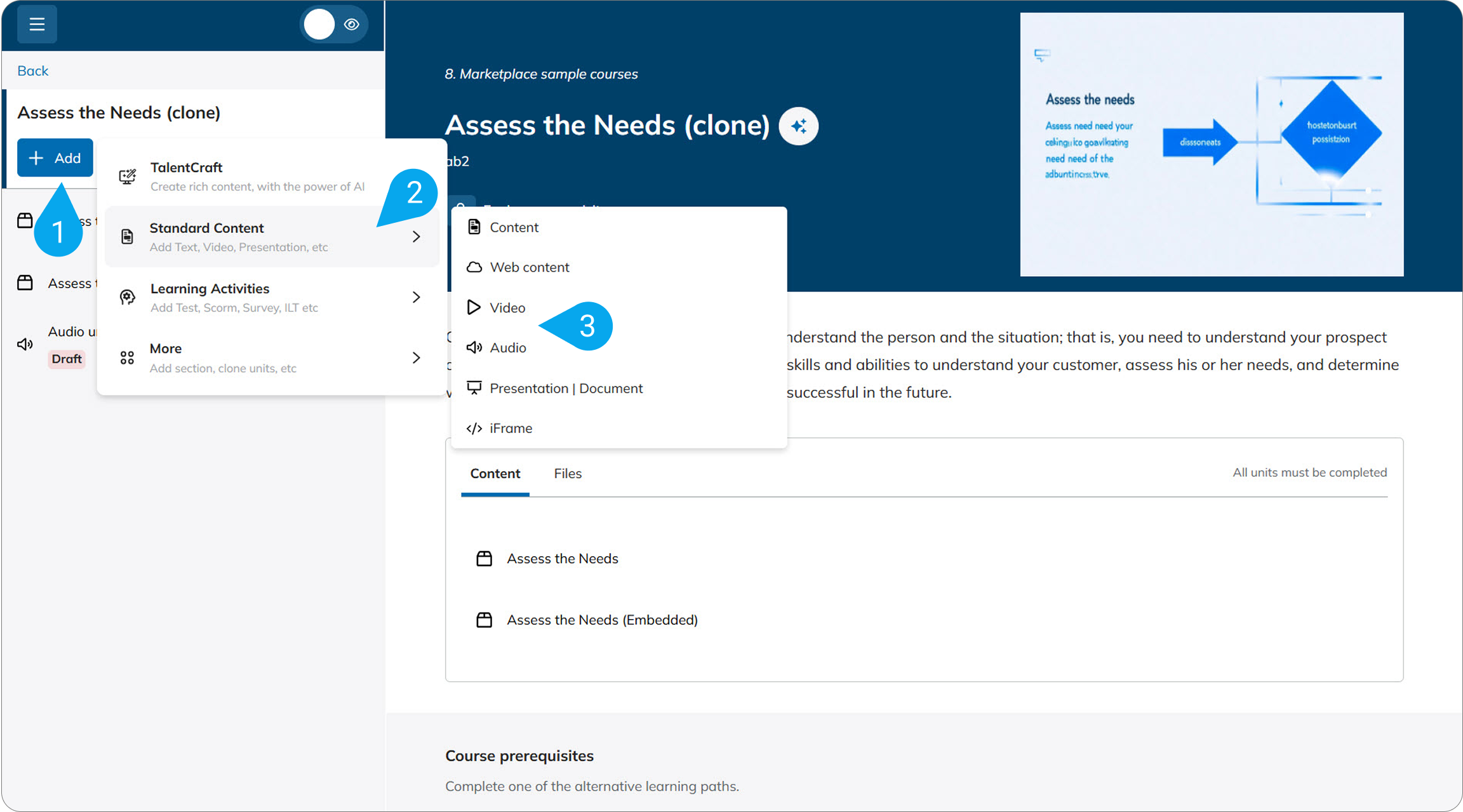Open the hamburger menu icon

37,24
